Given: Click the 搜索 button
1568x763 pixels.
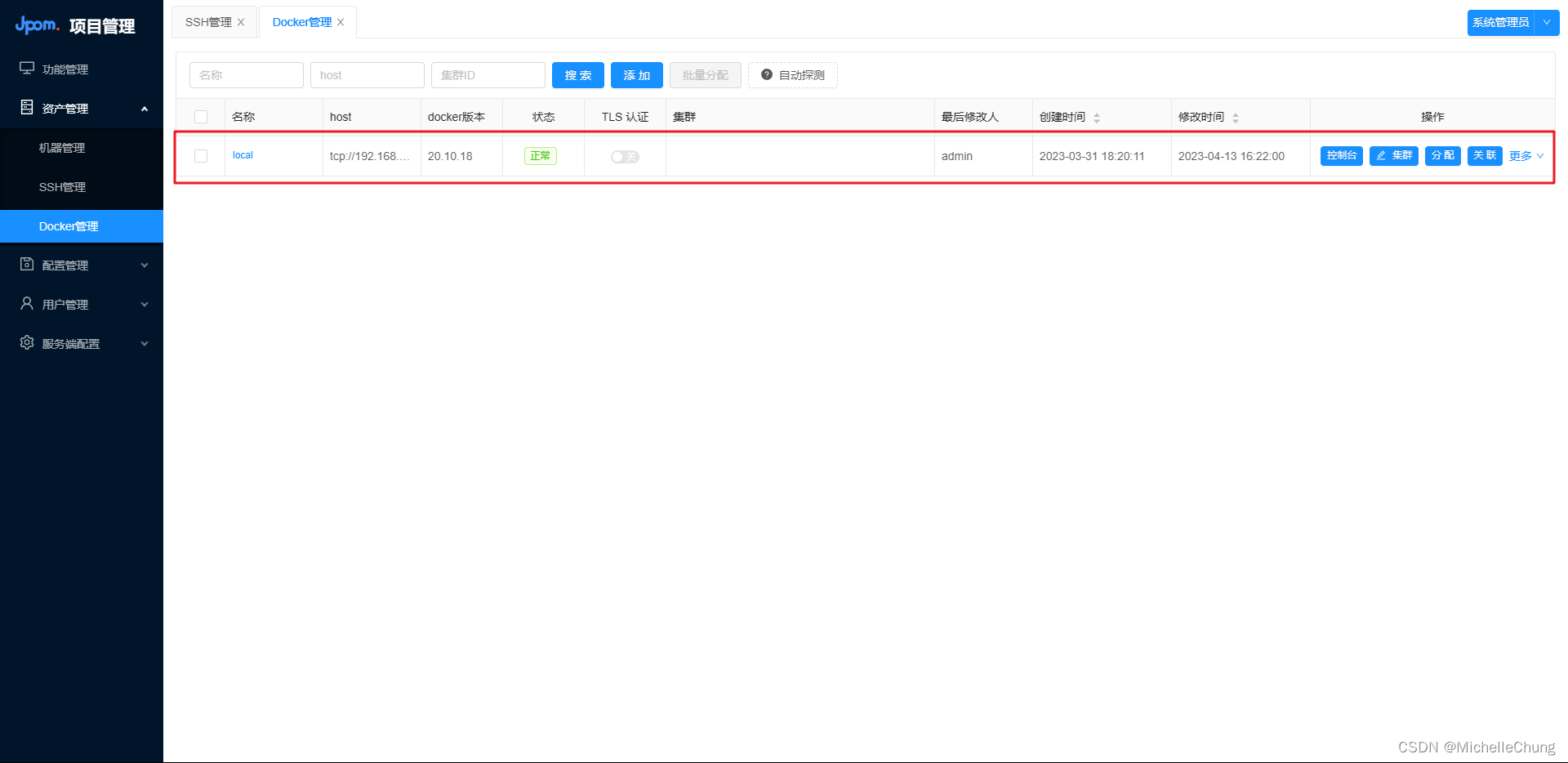Looking at the screenshot, I should click(x=578, y=75).
